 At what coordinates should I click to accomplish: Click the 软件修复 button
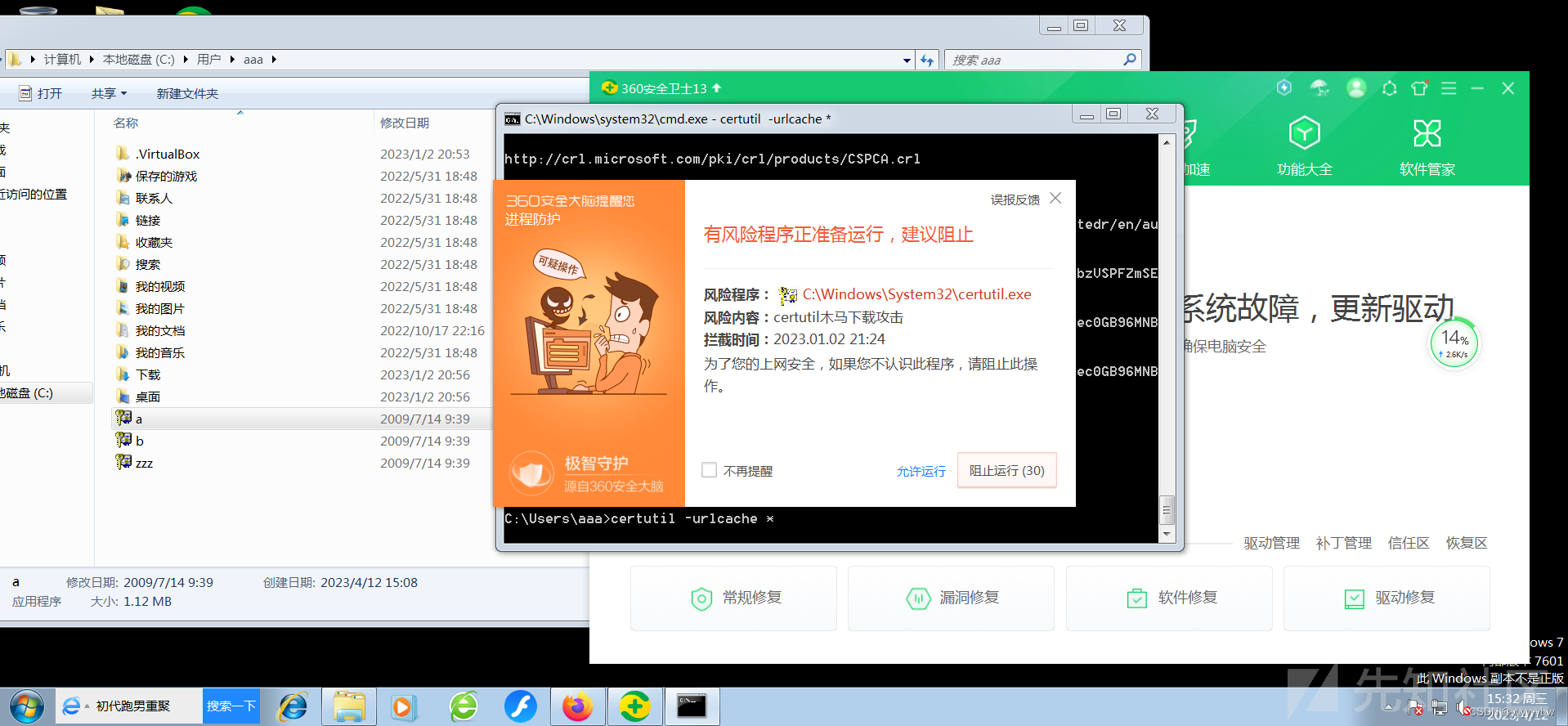coord(1169,598)
